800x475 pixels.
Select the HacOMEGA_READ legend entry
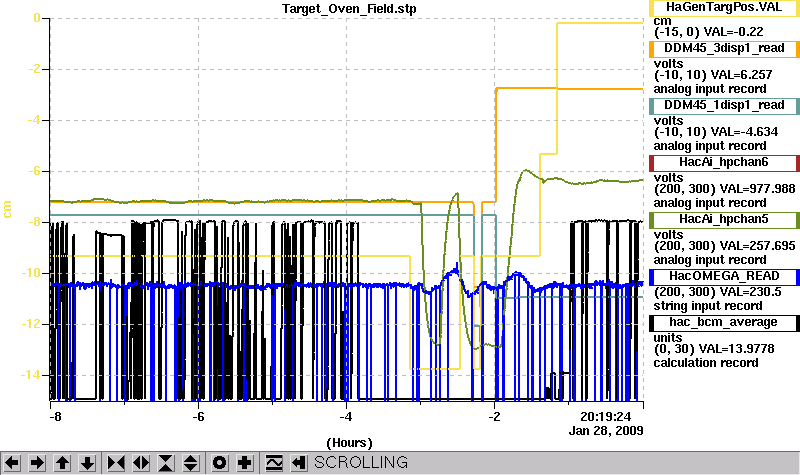tap(724, 277)
